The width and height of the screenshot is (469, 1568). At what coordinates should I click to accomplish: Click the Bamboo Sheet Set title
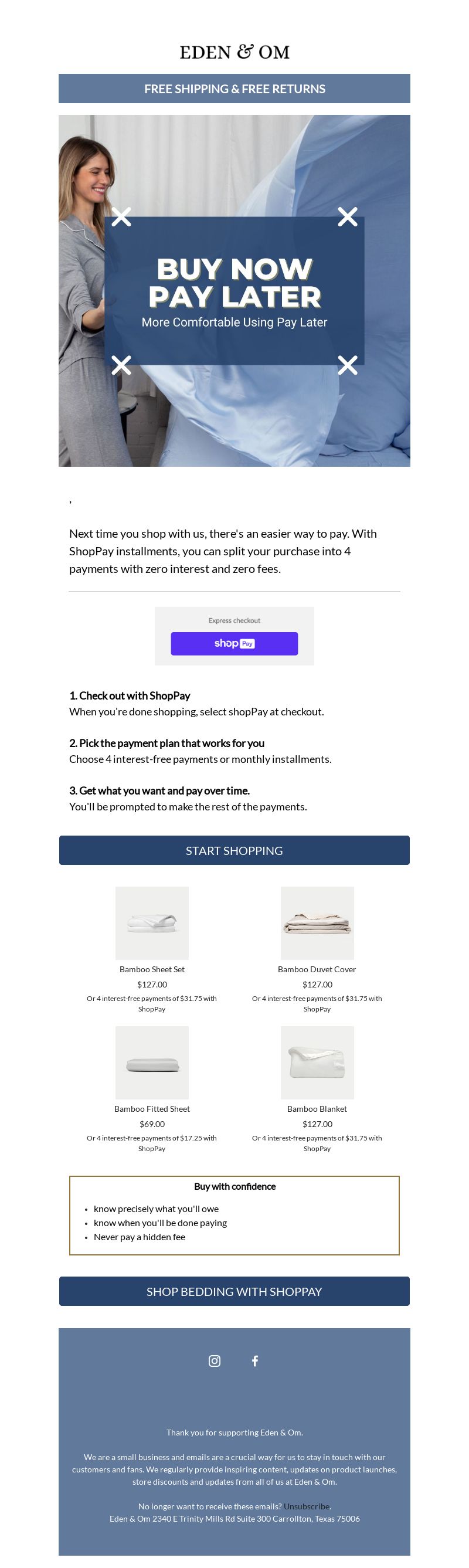point(152,969)
